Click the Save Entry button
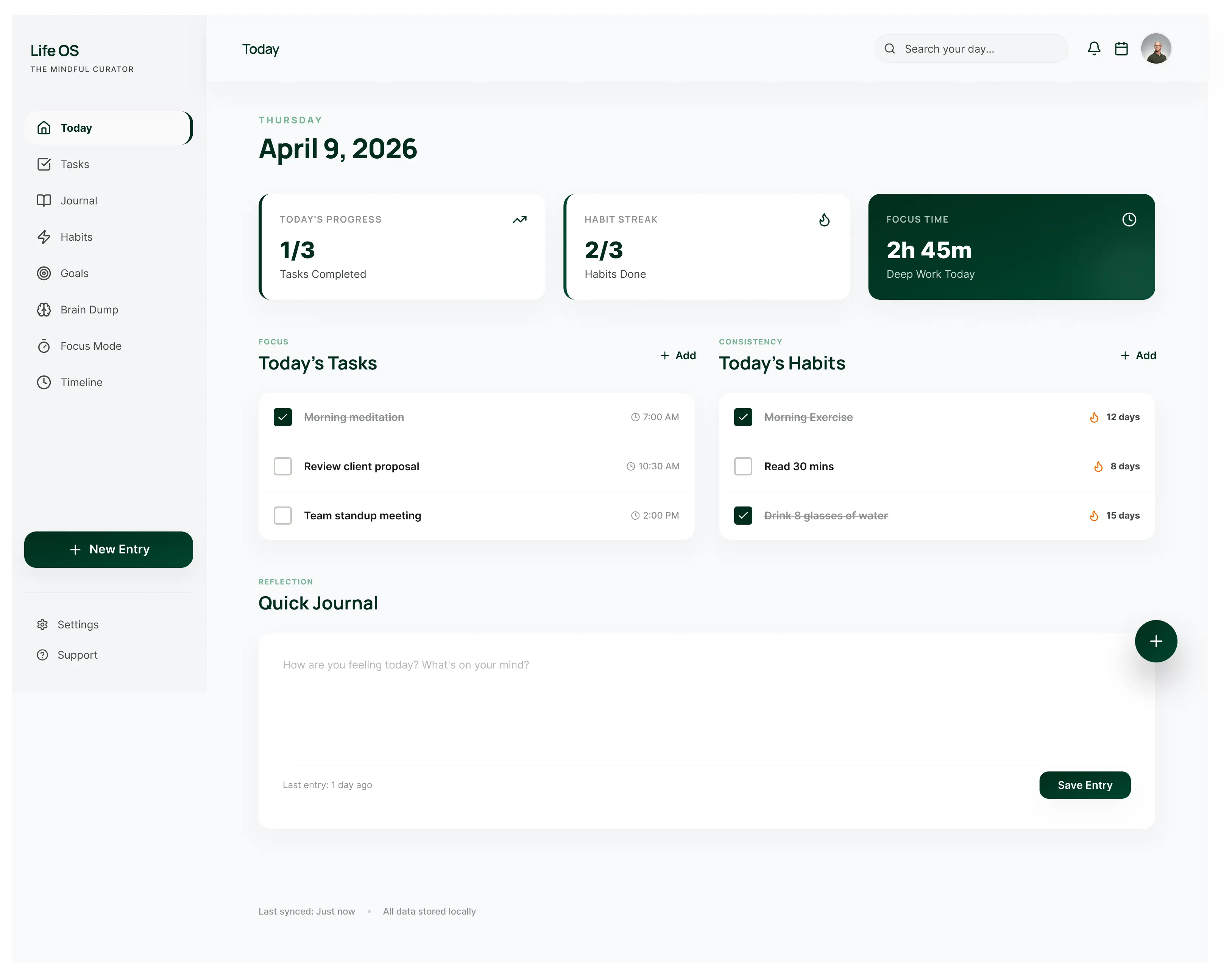 pos(1085,785)
